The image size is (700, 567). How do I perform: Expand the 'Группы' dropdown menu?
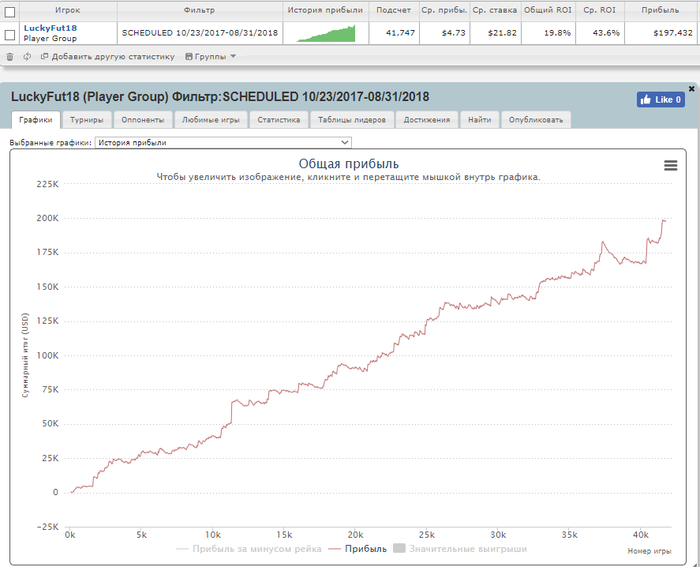[210, 56]
